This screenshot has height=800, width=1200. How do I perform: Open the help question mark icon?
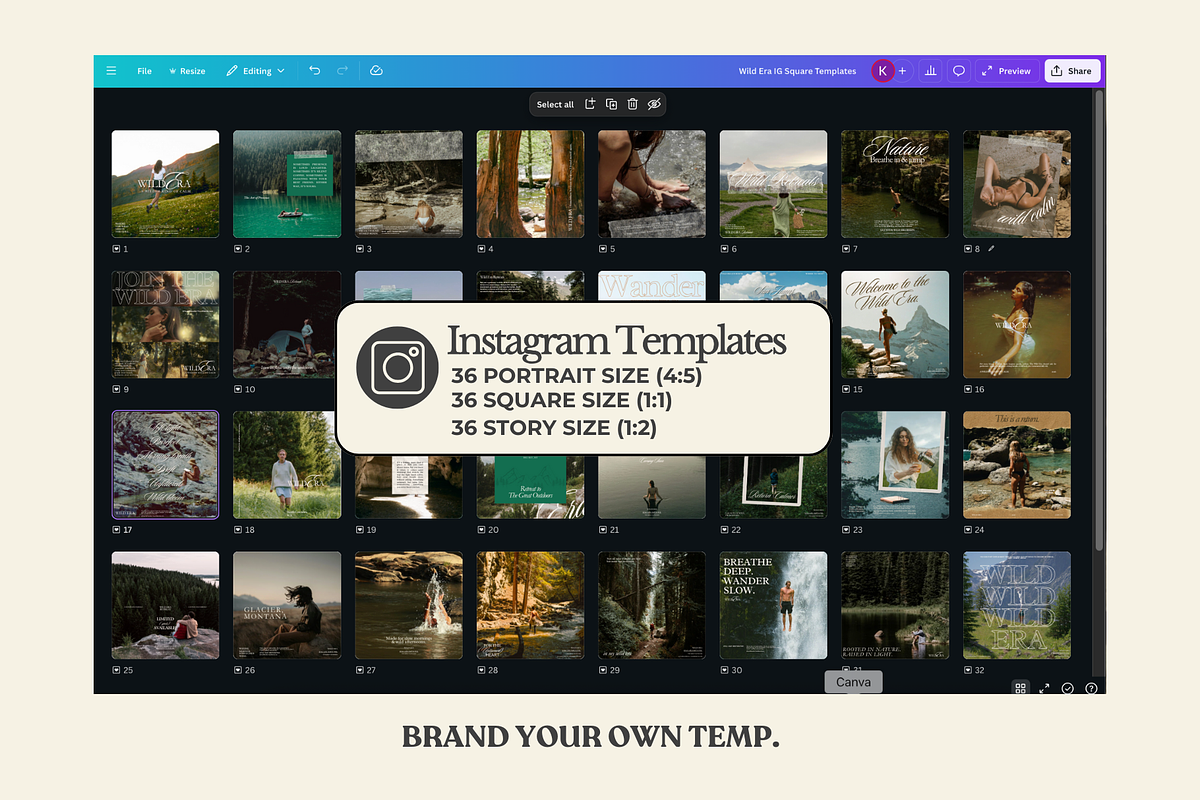(x=1091, y=688)
